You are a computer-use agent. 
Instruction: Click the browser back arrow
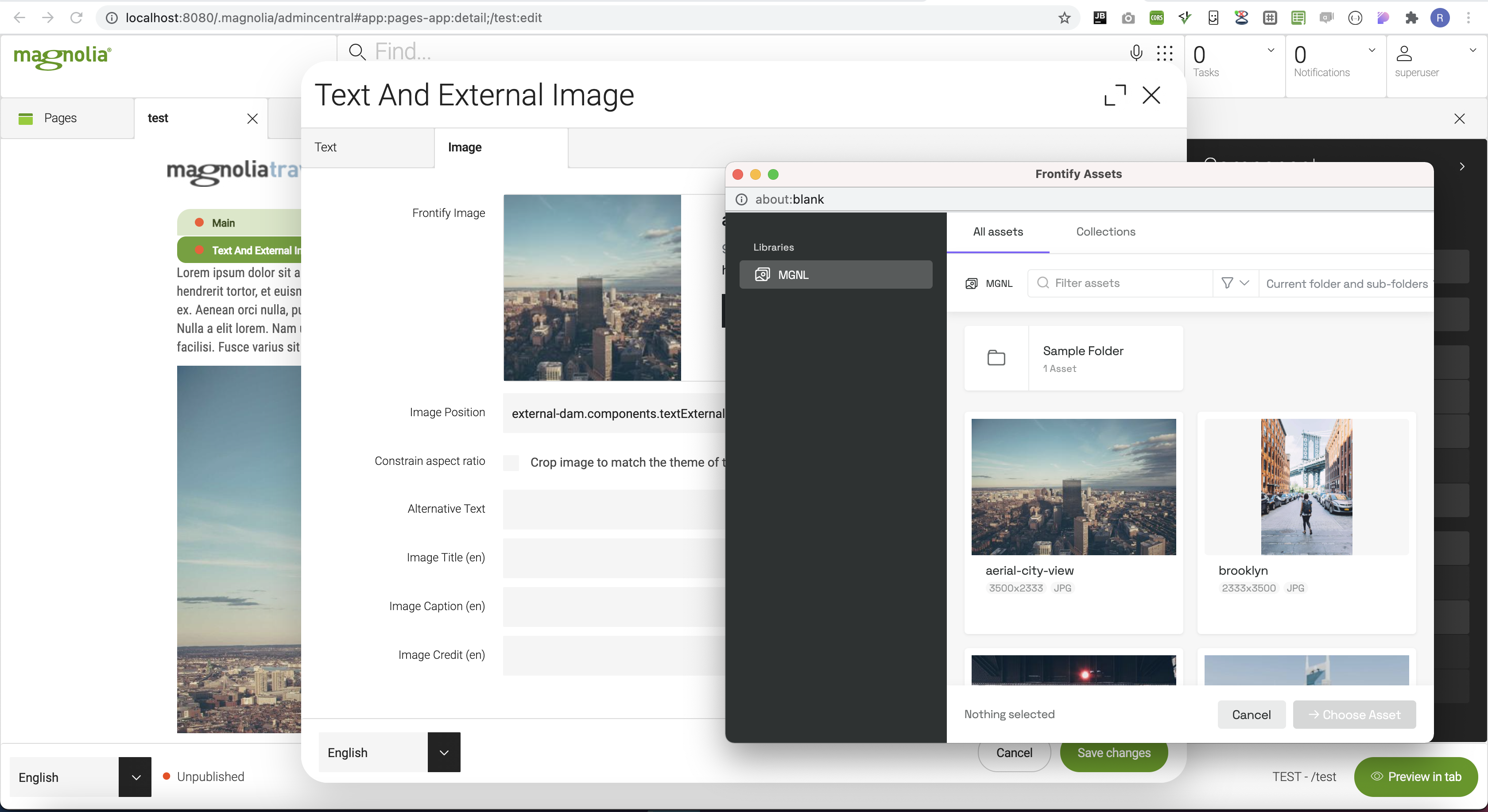pos(19,18)
